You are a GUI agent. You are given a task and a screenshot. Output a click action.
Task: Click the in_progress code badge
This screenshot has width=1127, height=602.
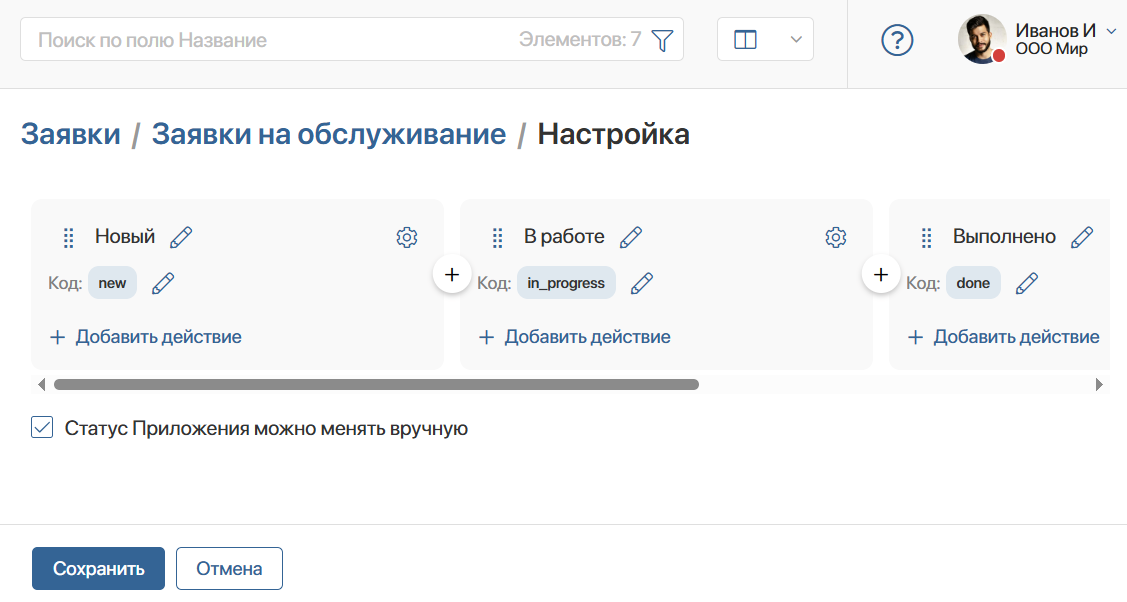point(566,283)
